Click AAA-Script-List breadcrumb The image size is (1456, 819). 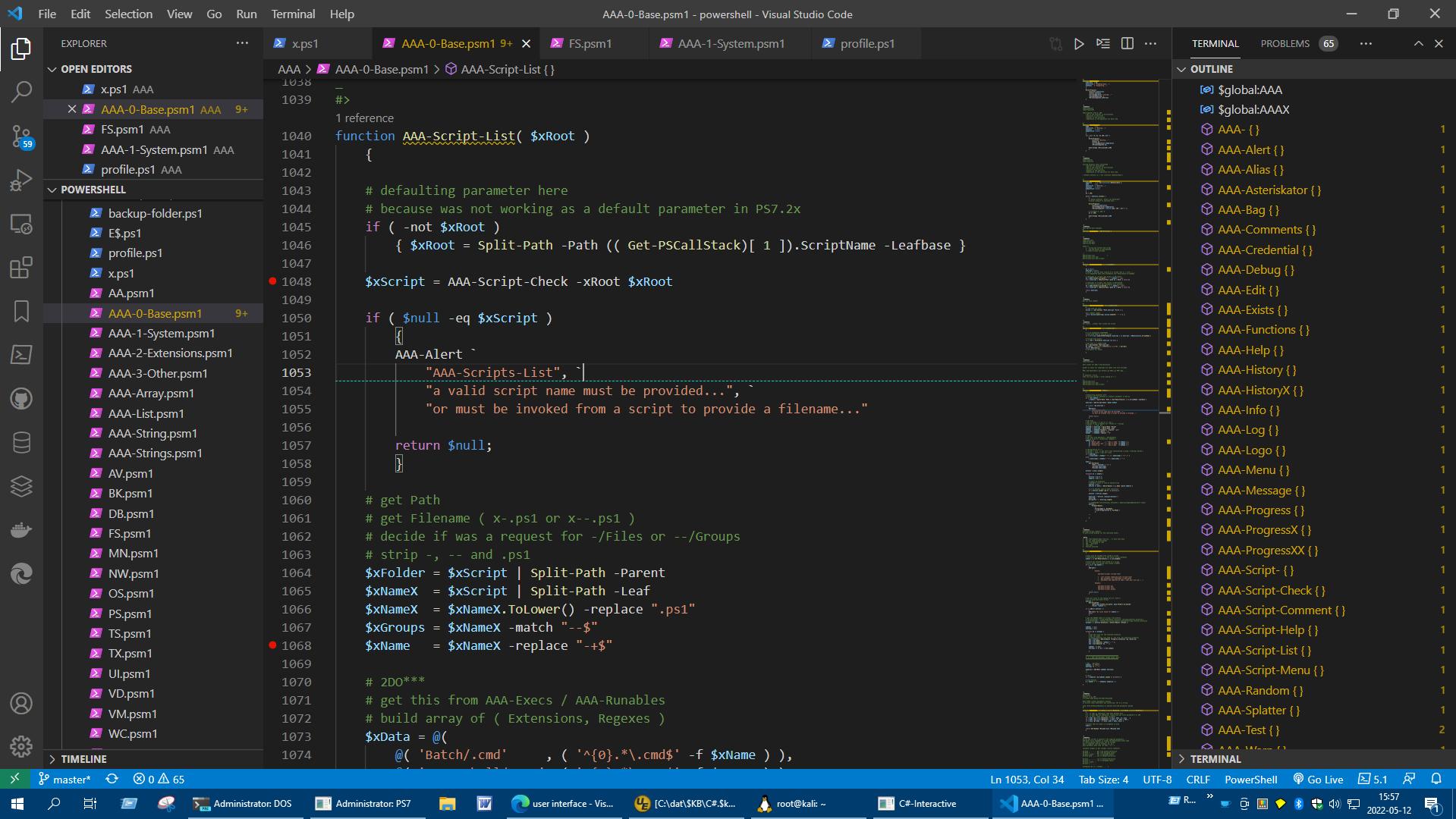click(x=500, y=70)
